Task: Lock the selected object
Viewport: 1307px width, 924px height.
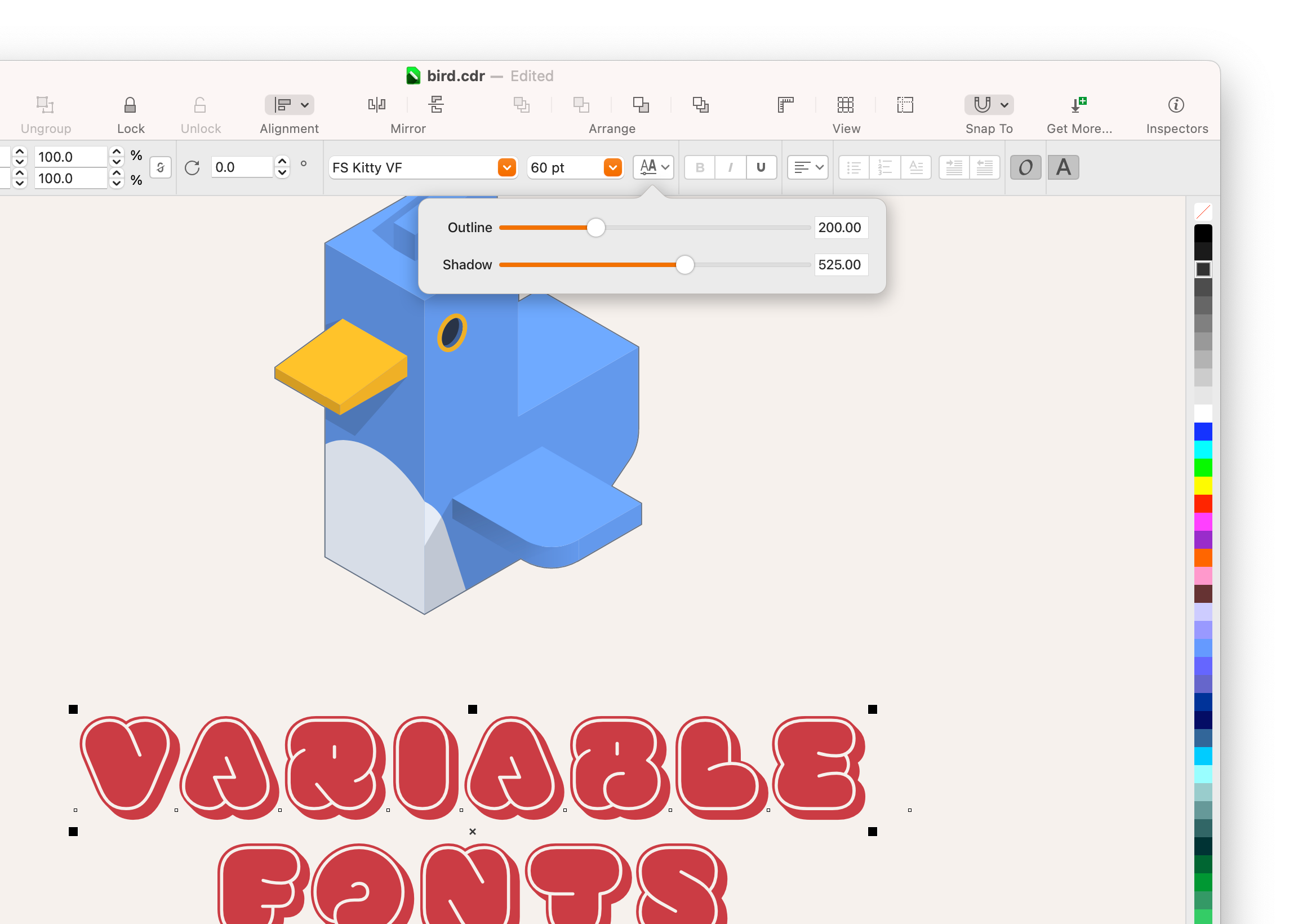Action: 130,105
